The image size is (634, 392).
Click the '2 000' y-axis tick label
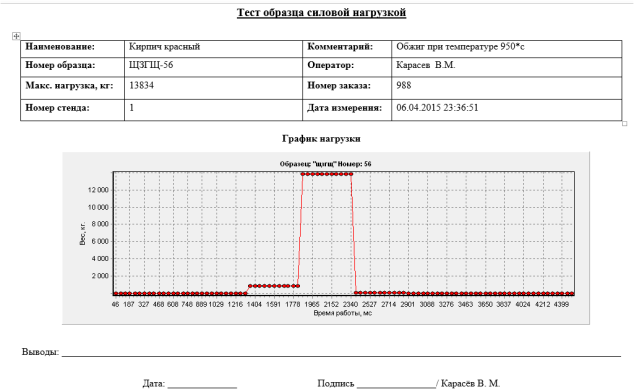(100, 276)
